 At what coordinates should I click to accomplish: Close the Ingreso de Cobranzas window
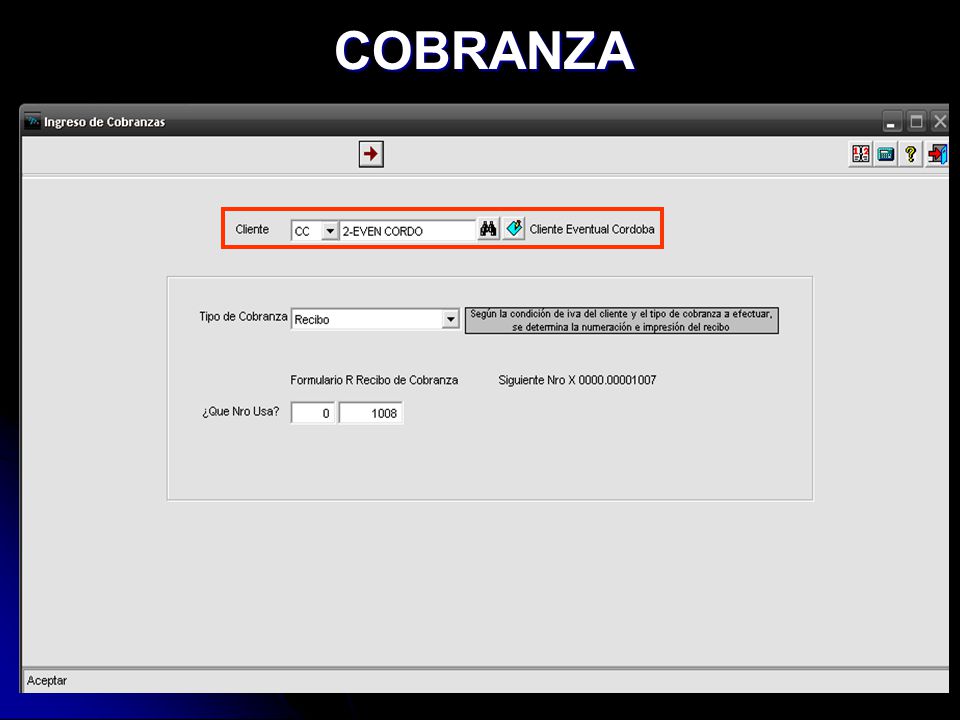[939, 121]
